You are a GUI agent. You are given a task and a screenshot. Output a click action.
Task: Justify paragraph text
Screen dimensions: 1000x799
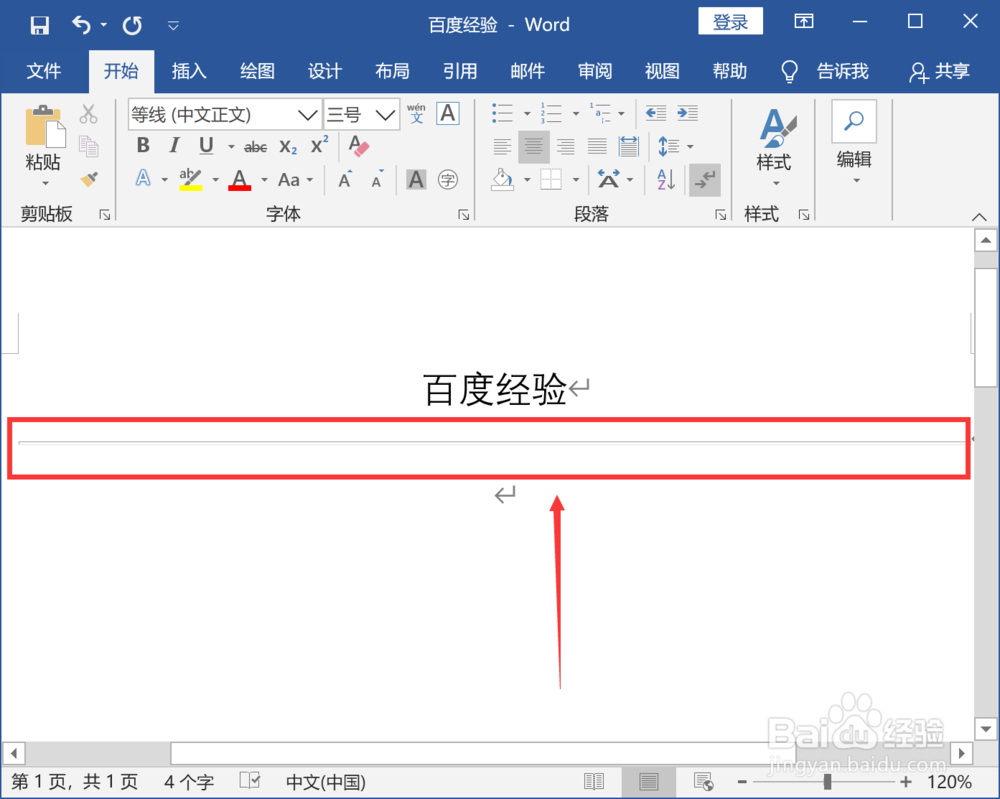point(597,147)
